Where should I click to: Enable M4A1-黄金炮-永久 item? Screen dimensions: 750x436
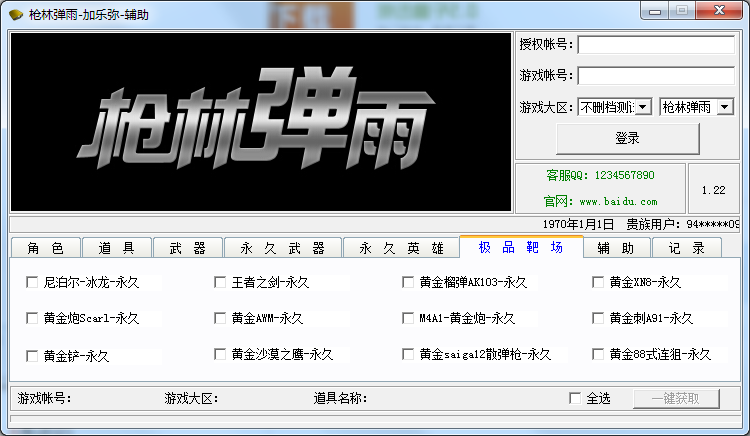click(408, 319)
